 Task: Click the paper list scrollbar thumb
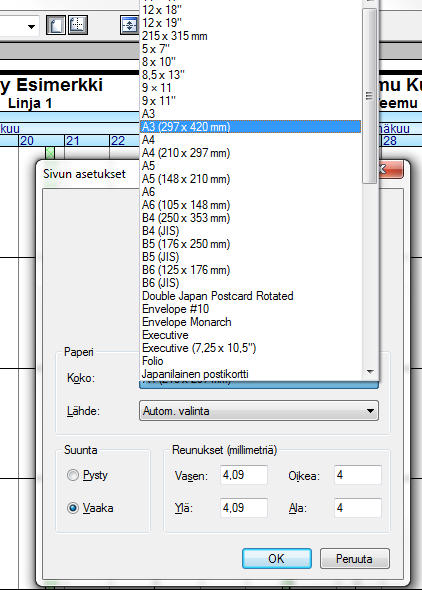pos(370,96)
